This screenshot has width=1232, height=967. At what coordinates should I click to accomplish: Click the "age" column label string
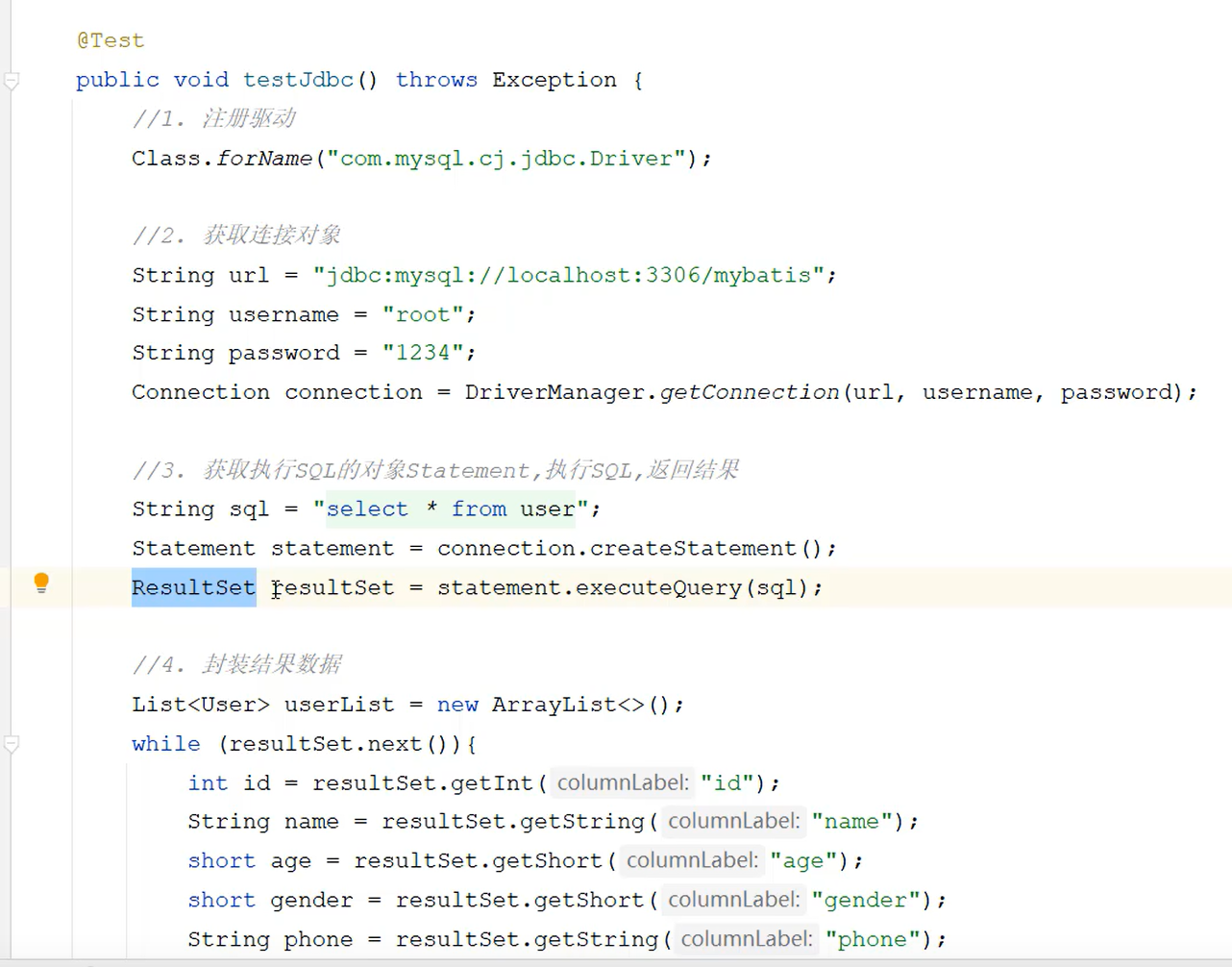pos(803,861)
